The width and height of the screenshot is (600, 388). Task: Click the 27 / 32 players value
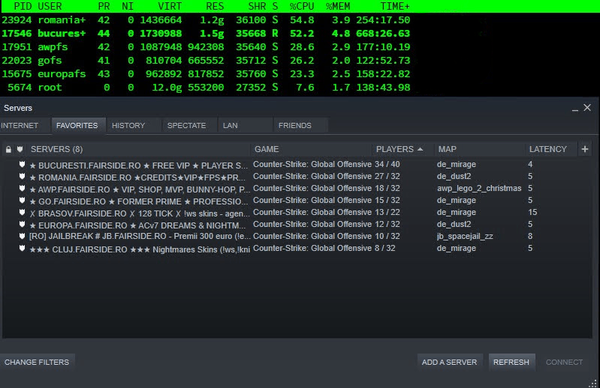coord(387,176)
